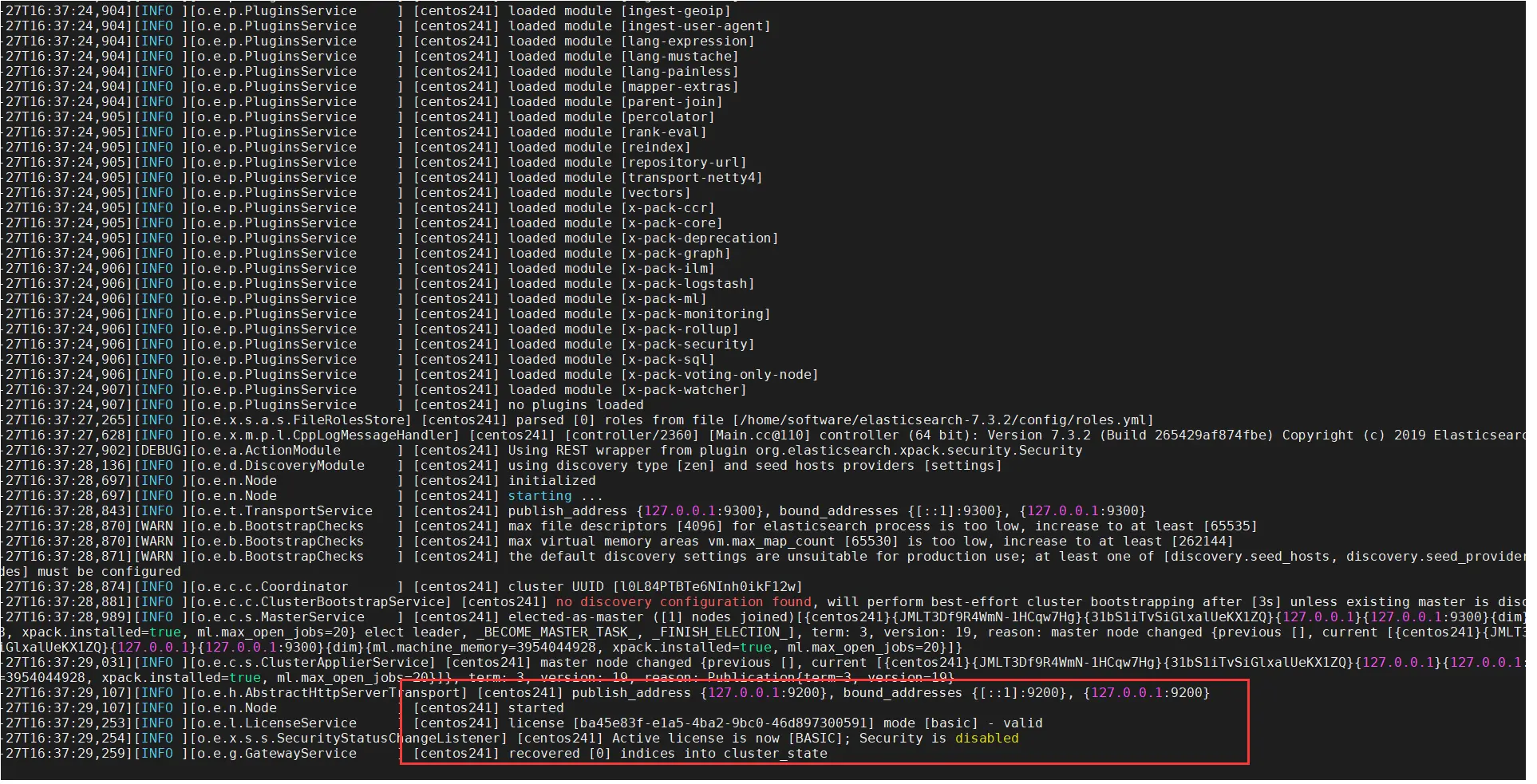Image resolution: width=1537 pixels, height=784 pixels.
Task: Click the "must be configured" wrapped line
Action: click(109, 572)
